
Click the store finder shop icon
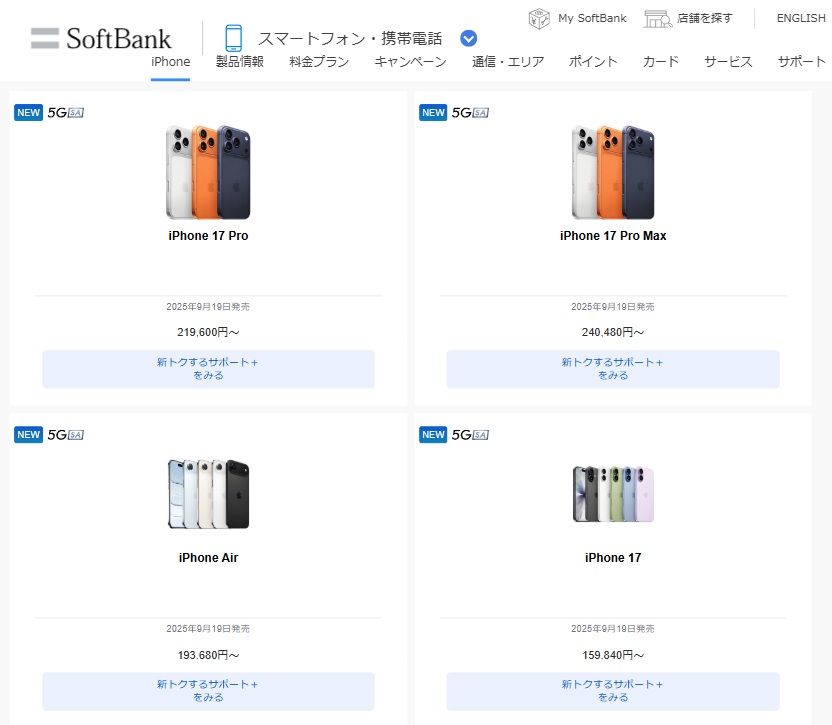click(x=657, y=18)
